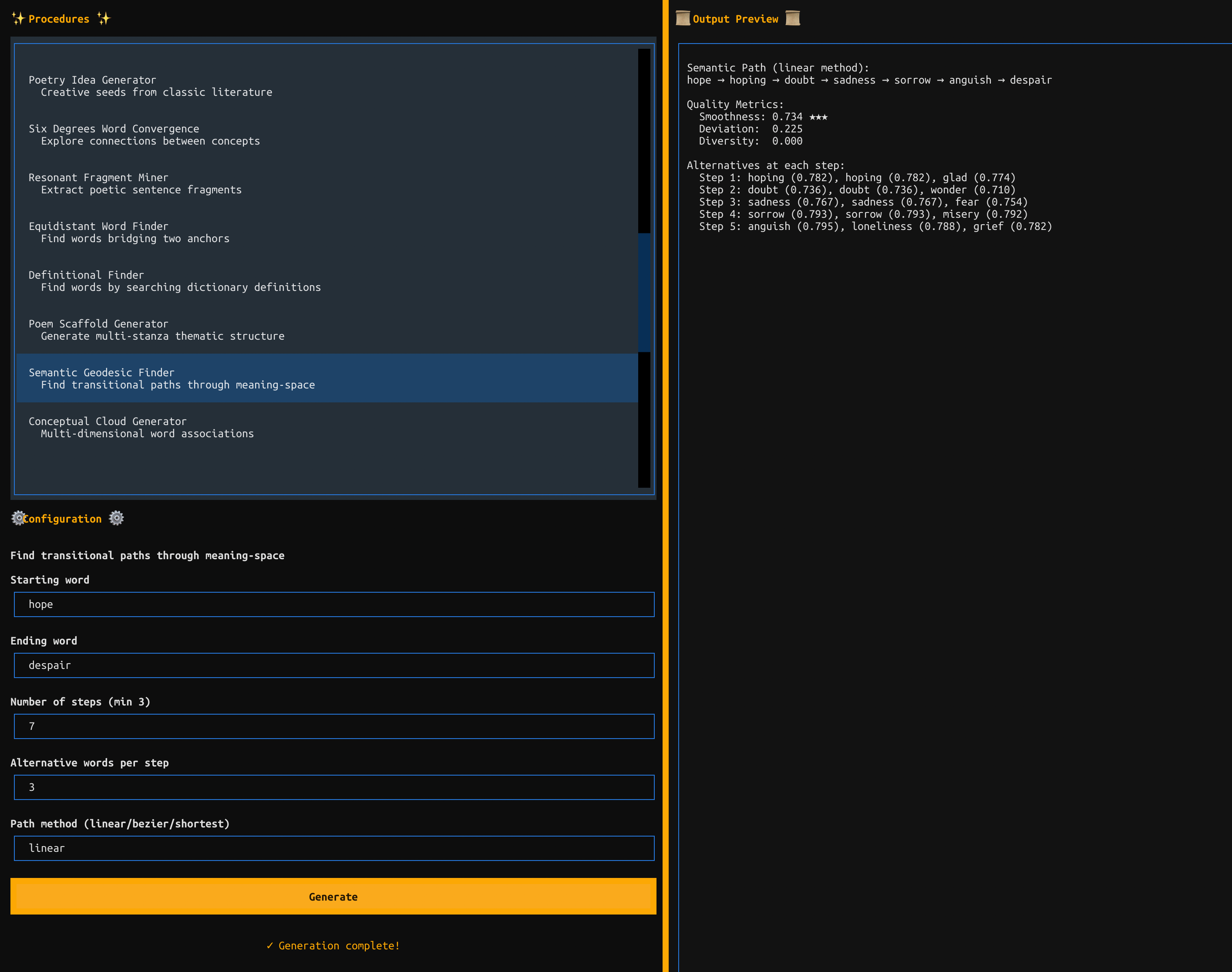This screenshot has height=972, width=1232.
Task: Click the Path method field showing linear
Action: [x=334, y=848]
